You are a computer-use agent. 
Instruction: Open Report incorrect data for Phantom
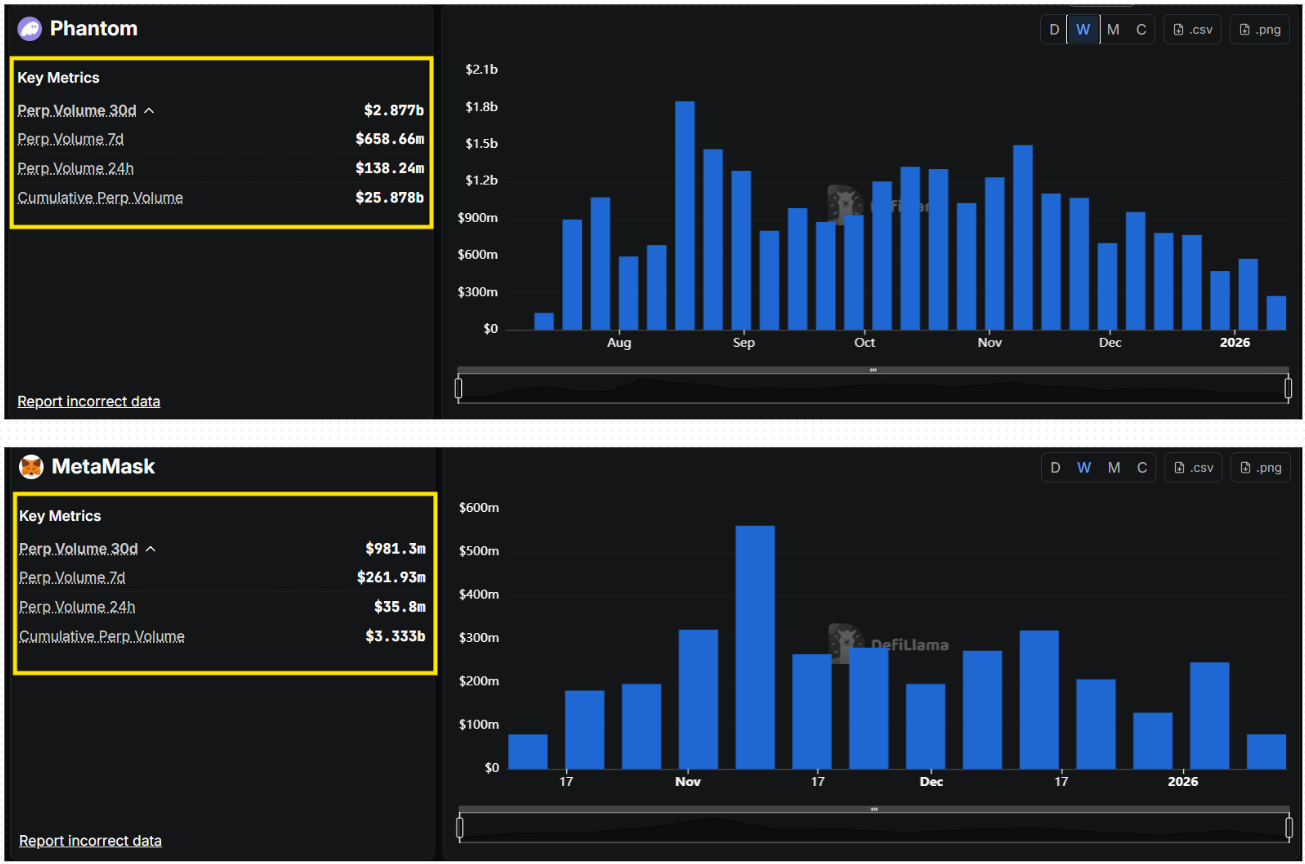(88, 401)
